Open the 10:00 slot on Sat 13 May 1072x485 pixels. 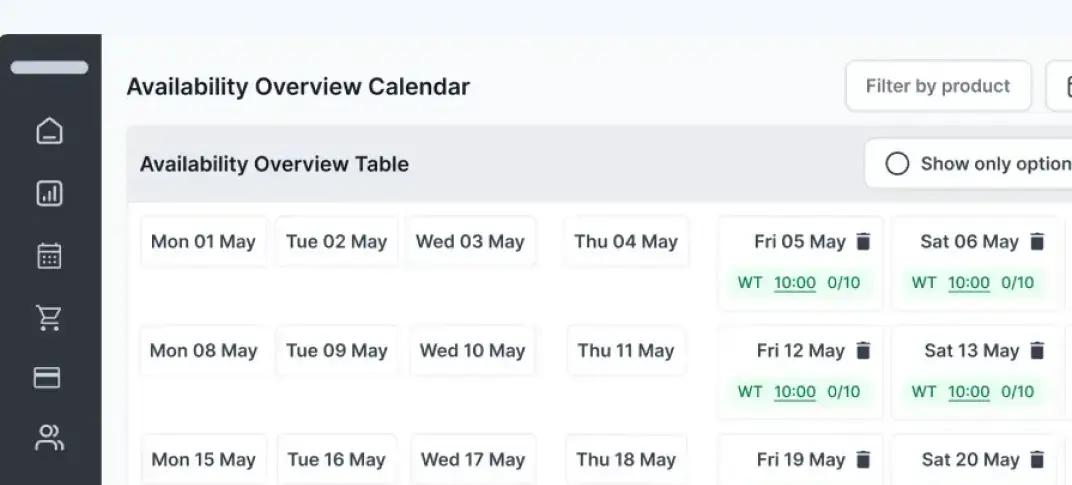[969, 391]
